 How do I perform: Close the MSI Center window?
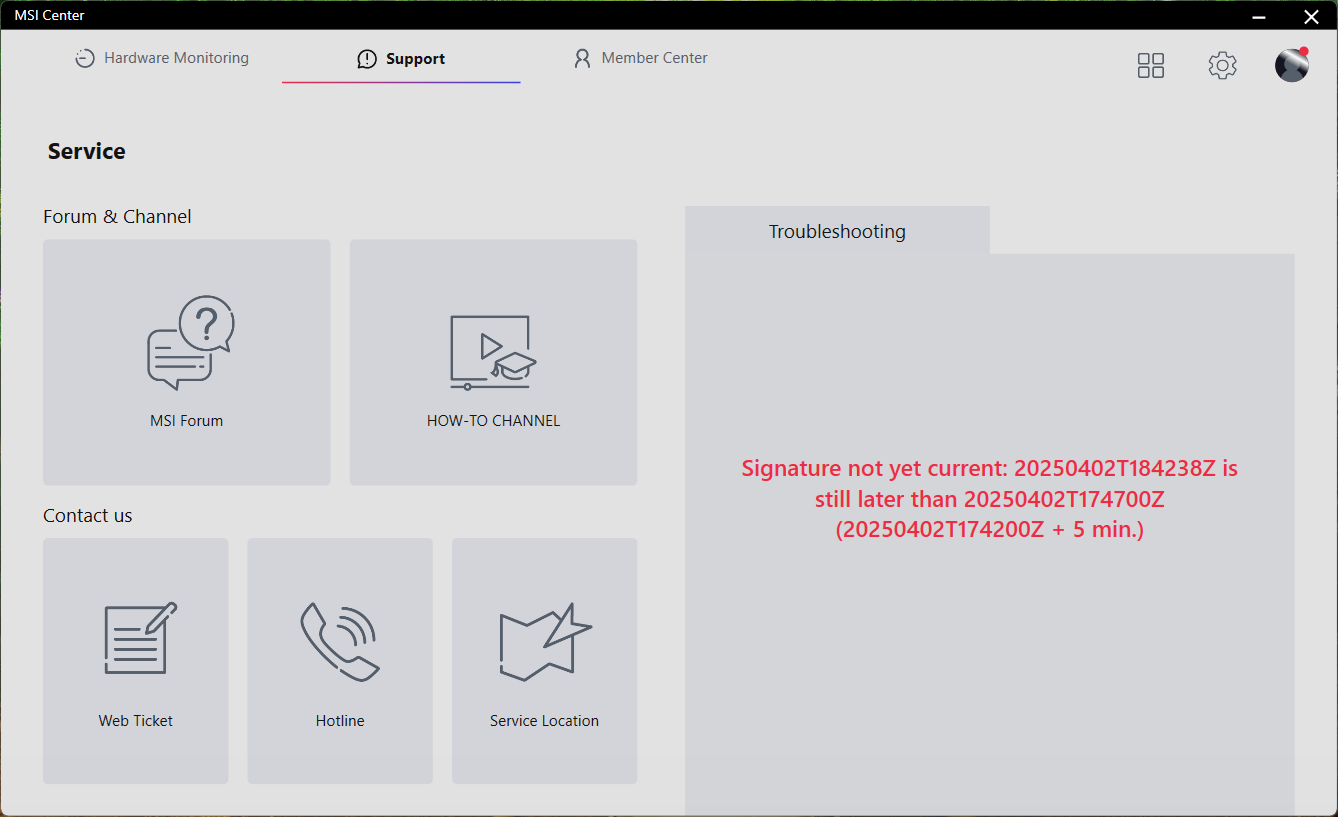pyautogui.click(x=1311, y=16)
